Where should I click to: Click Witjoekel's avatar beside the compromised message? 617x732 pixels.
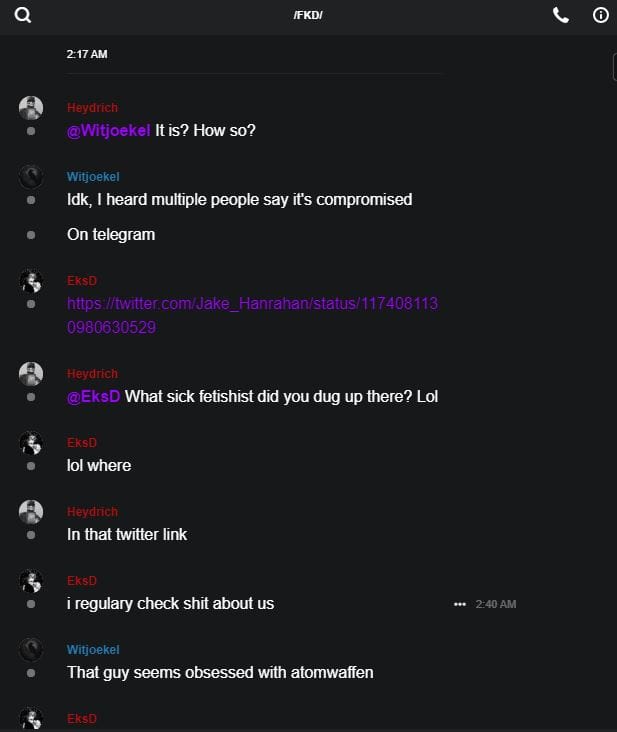click(31, 177)
